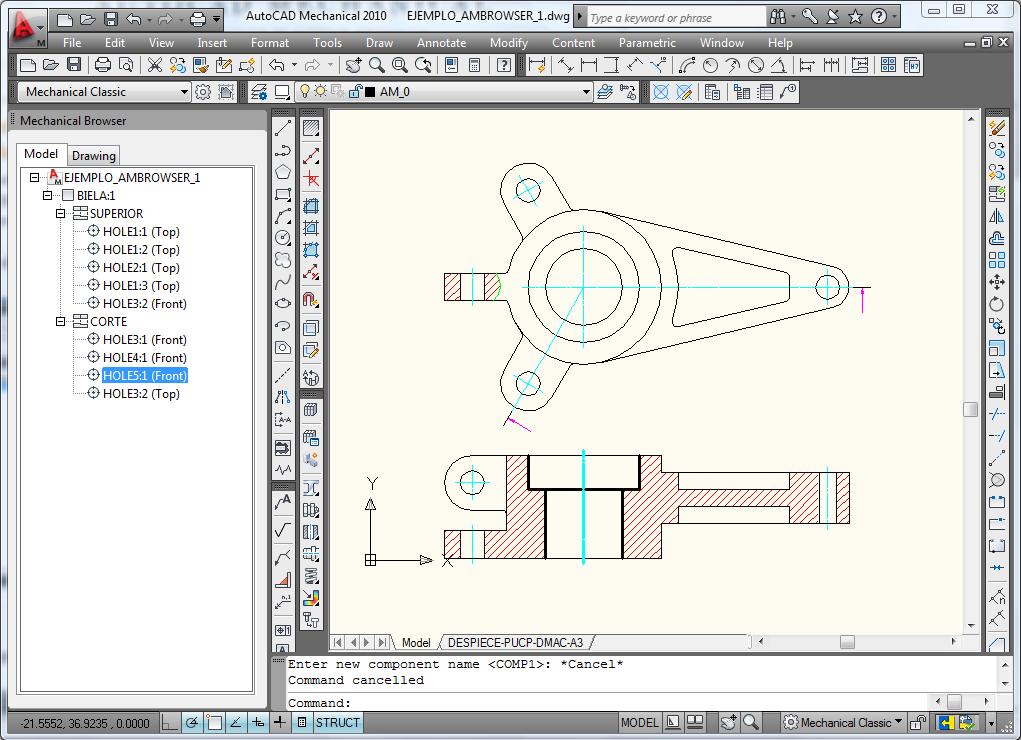Toggle layer AM_0 on/off lightbulb
This screenshot has height=740, width=1021.
click(304, 92)
